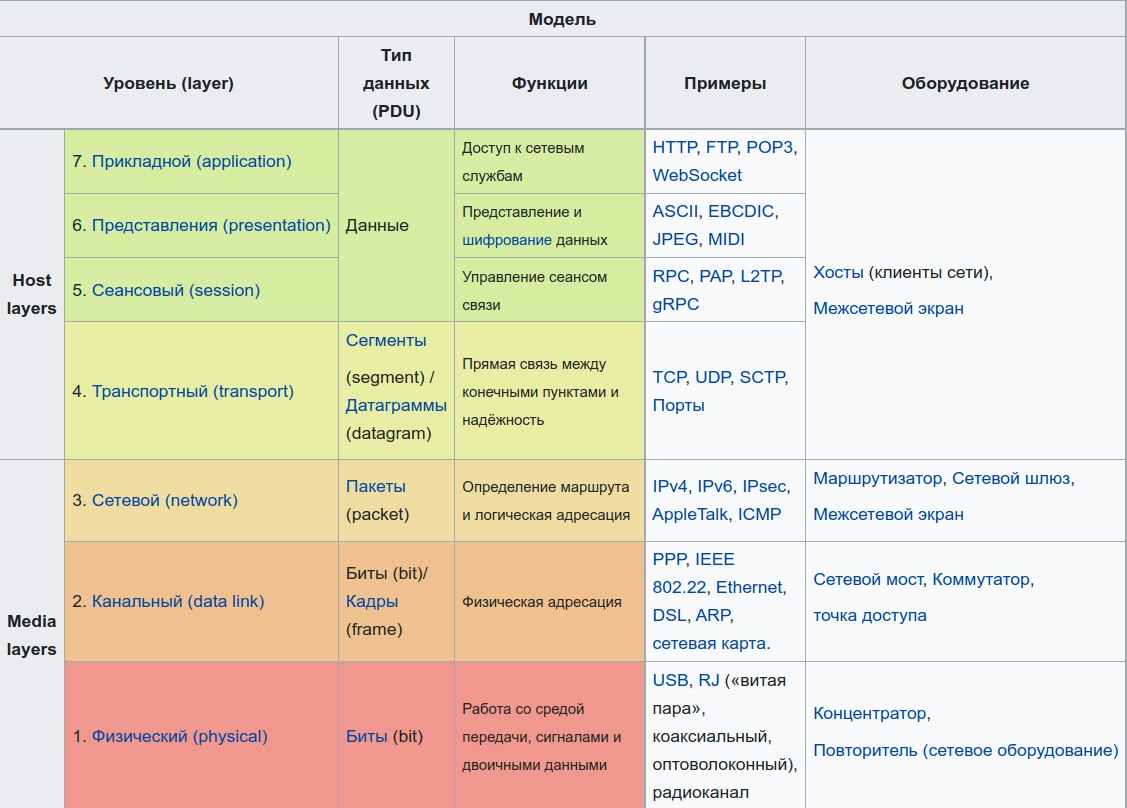Open the Сеансовый (session) layer link
The image size is (1127, 808).
tap(175, 290)
